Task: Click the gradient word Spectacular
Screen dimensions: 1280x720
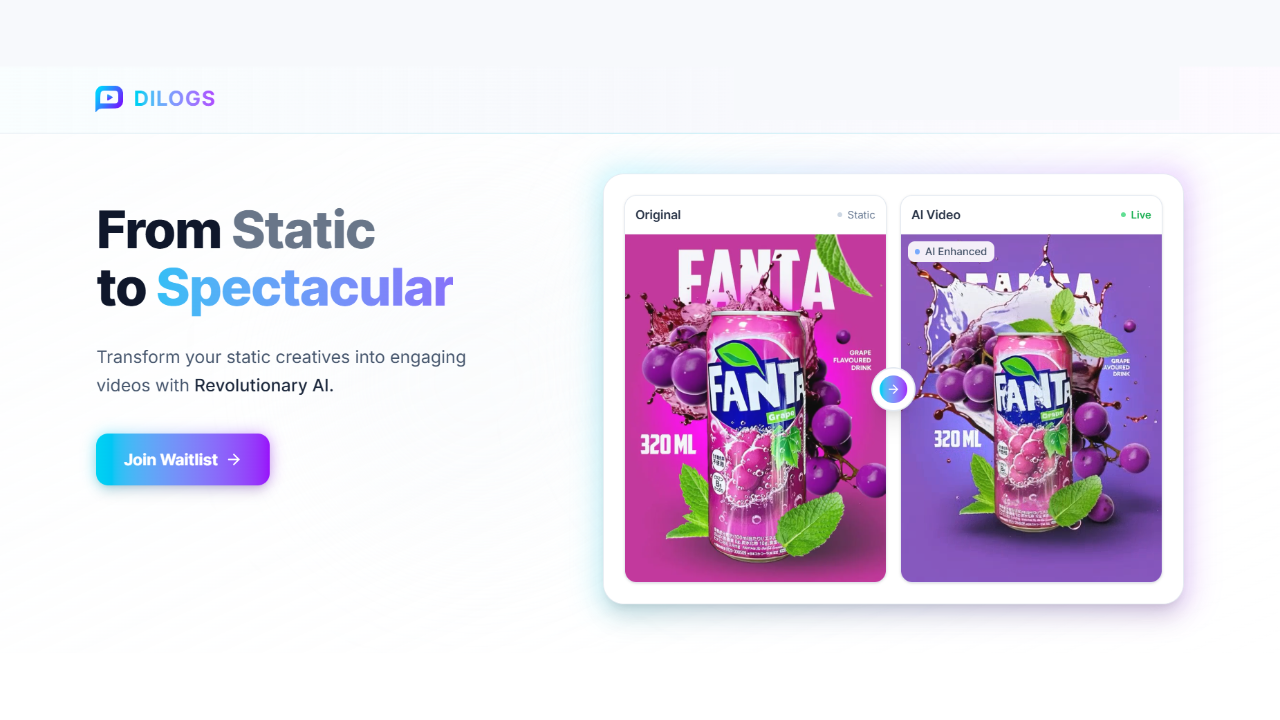Action: [305, 288]
